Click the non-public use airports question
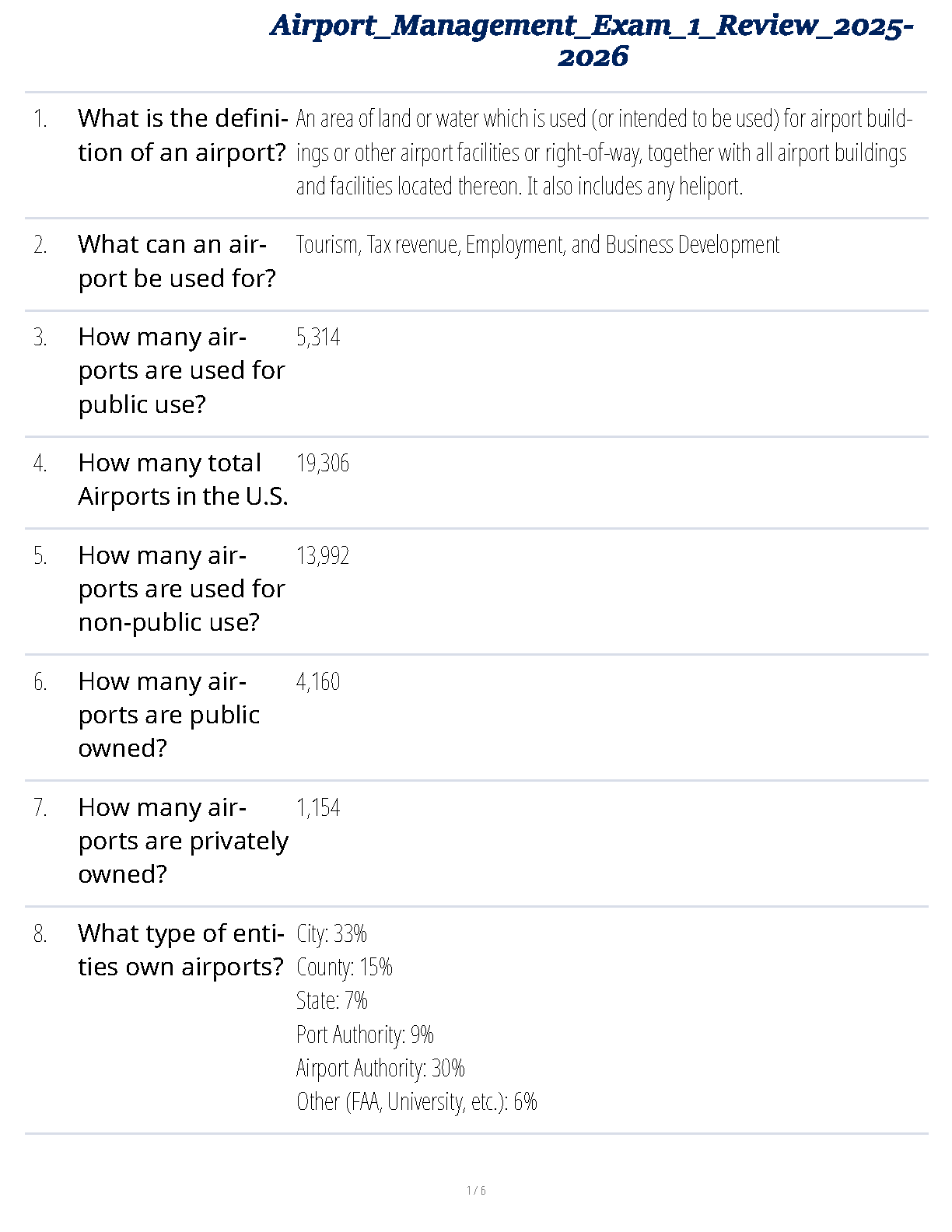952x1232 pixels. pyautogui.click(x=181, y=589)
